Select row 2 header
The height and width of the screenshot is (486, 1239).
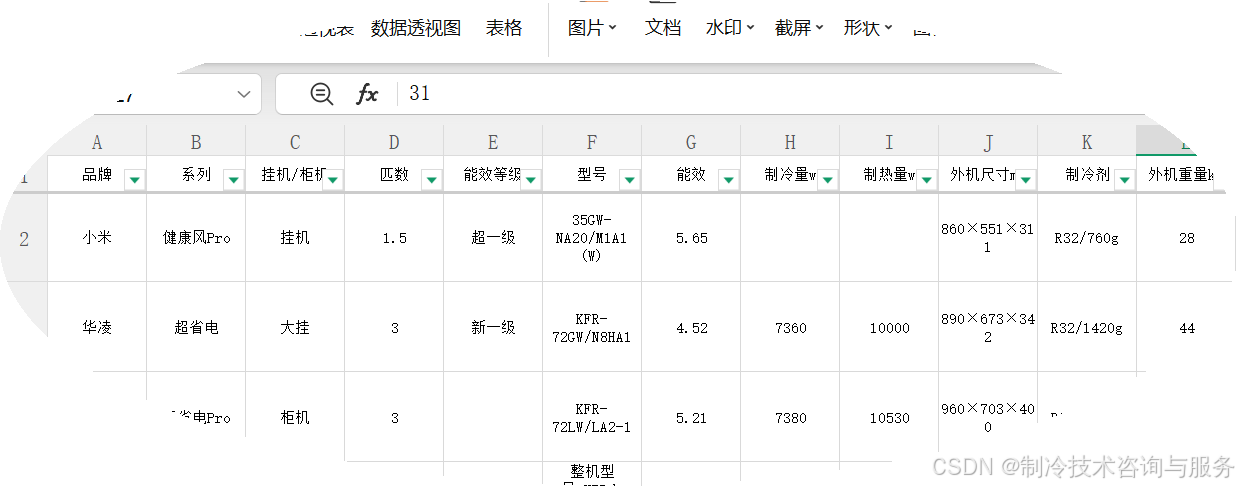(24, 238)
